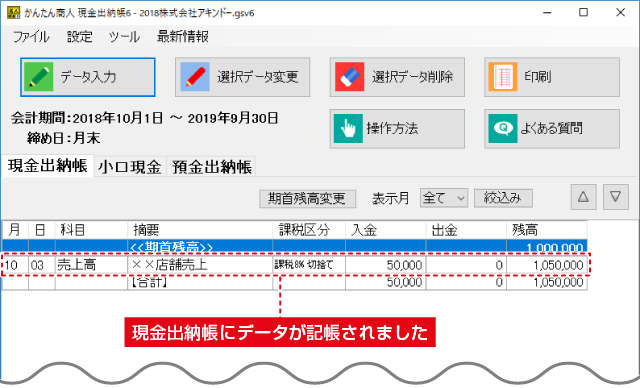The height and width of the screenshot is (388, 640).
Task: Switch to the 現金出納帳 tab
Action: click(x=47, y=166)
